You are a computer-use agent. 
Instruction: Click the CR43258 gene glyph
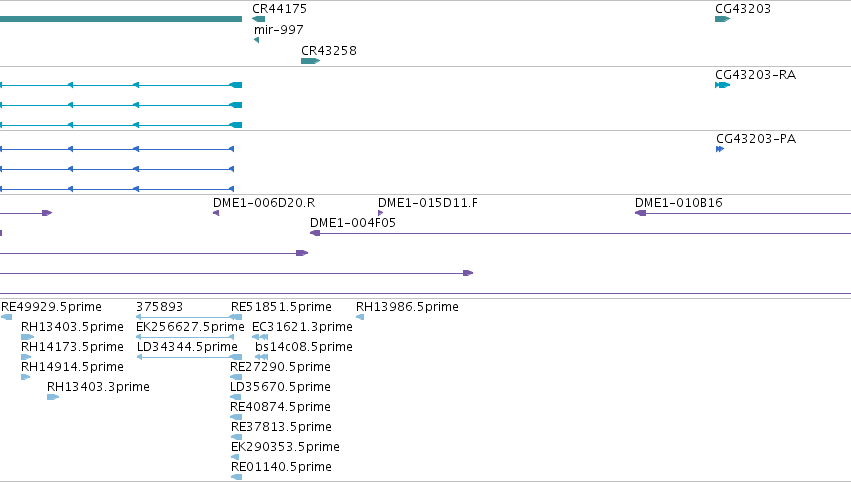[x=310, y=61]
